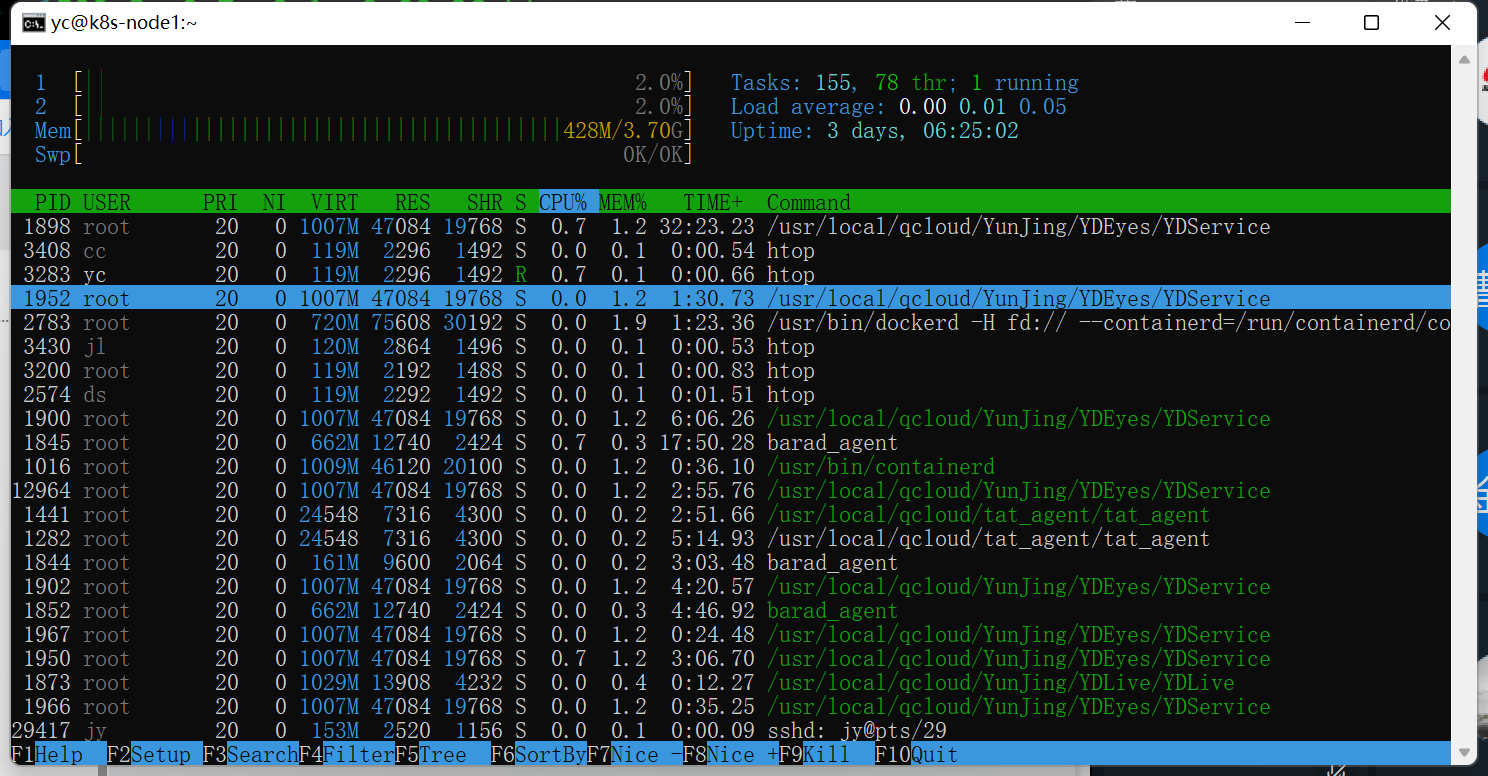Image resolution: width=1488 pixels, height=776 pixels.
Task: Click the CPU 1 usage meter
Action: point(364,83)
